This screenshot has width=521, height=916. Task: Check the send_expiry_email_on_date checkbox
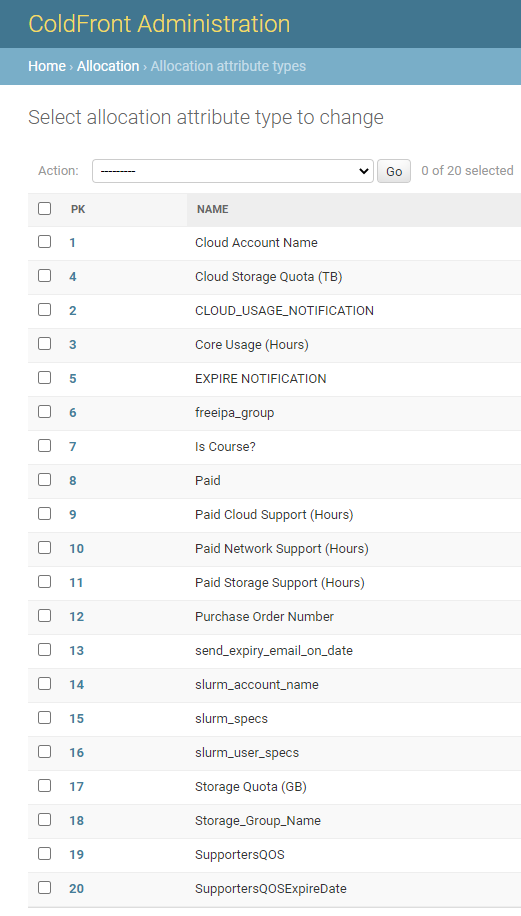pos(44,650)
